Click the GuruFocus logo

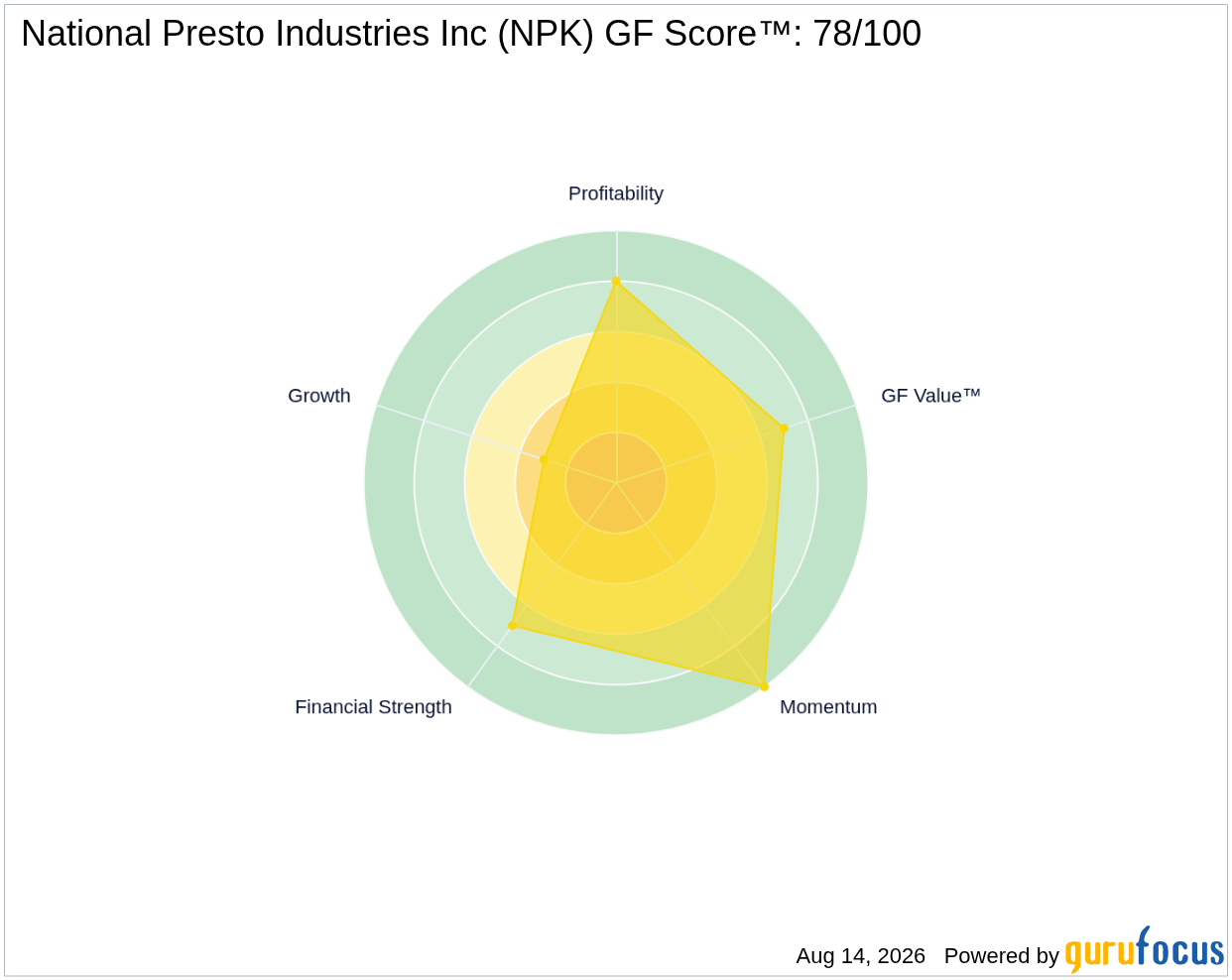tap(1145, 950)
